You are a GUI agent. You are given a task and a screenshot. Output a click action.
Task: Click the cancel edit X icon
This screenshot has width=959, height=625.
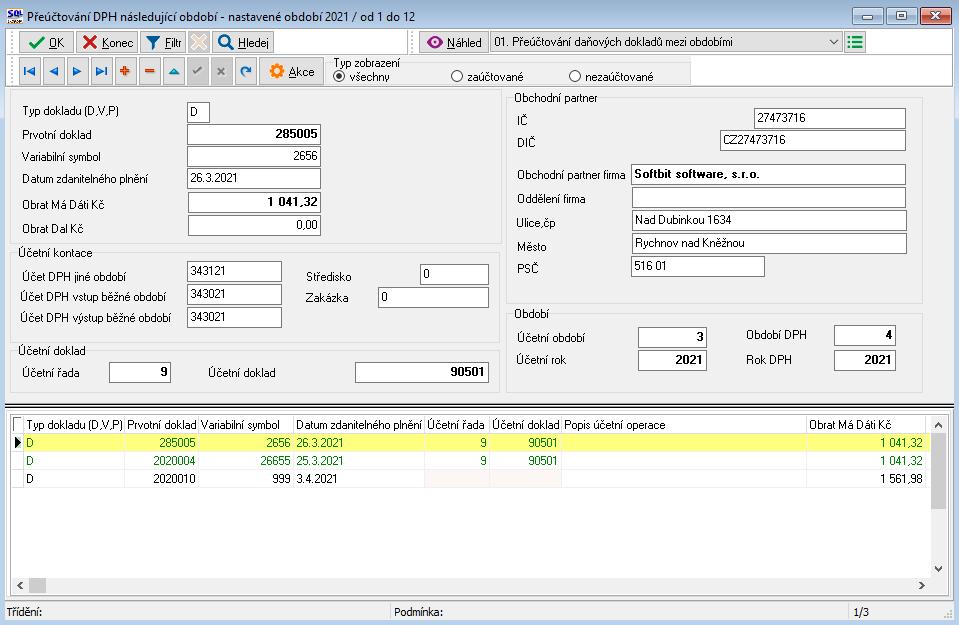click(221, 72)
